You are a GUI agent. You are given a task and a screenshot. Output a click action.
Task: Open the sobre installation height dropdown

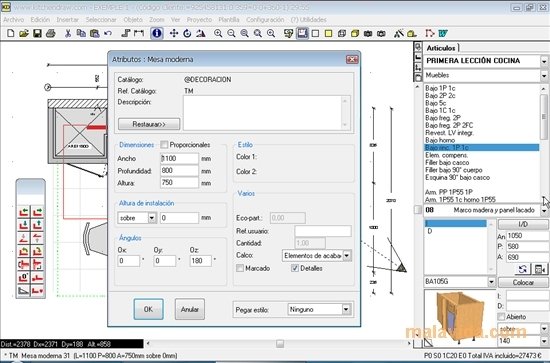pyautogui.click(x=152, y=218)
